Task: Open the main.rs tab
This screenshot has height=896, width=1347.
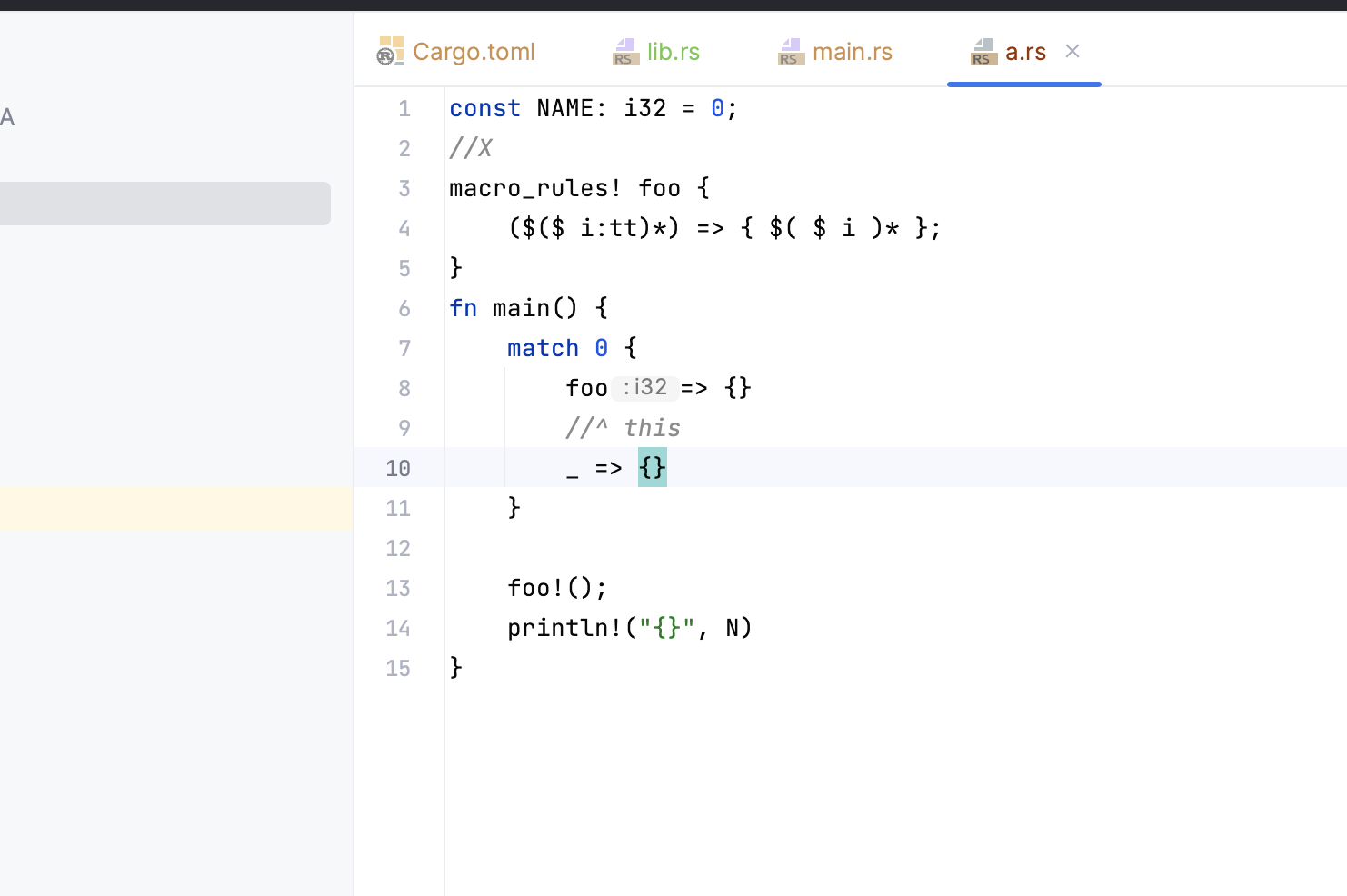Action: pos(853,52)
